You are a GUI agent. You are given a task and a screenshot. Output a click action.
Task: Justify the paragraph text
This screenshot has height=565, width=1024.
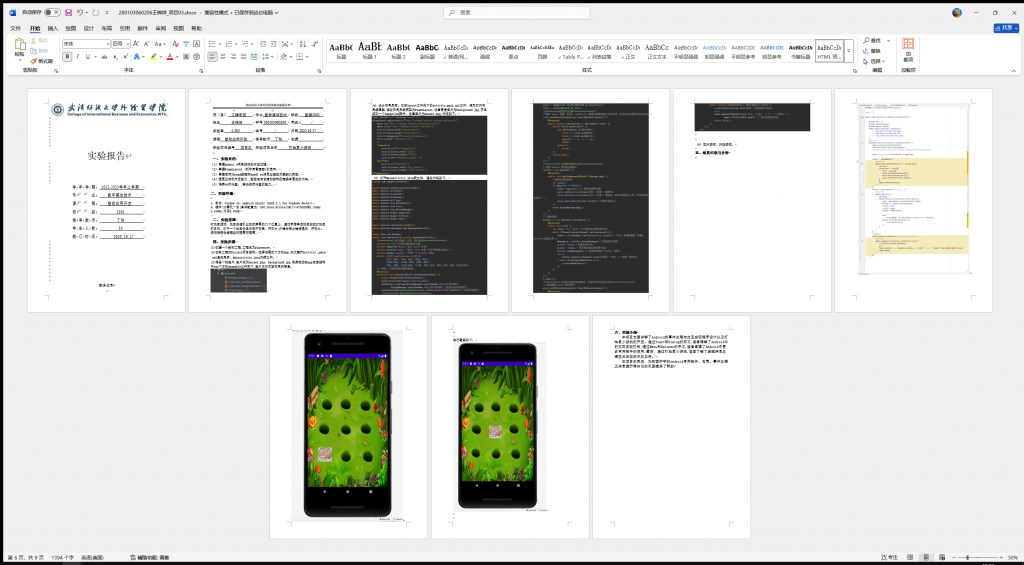244,57
